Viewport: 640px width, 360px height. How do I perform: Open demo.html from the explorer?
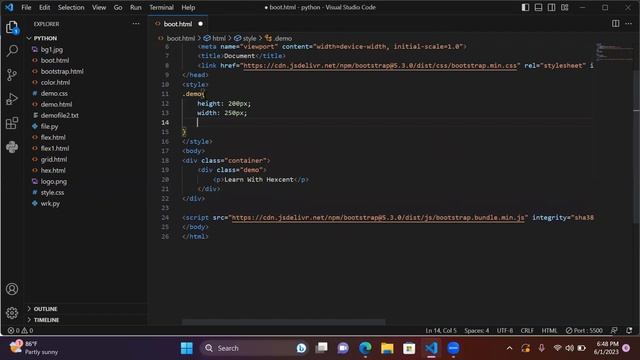click(56, 104)
